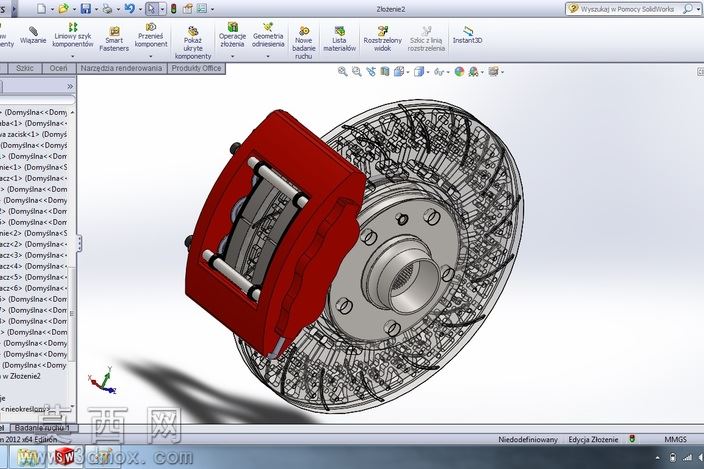Click MMGS unit system in status bar

[675, 439]
